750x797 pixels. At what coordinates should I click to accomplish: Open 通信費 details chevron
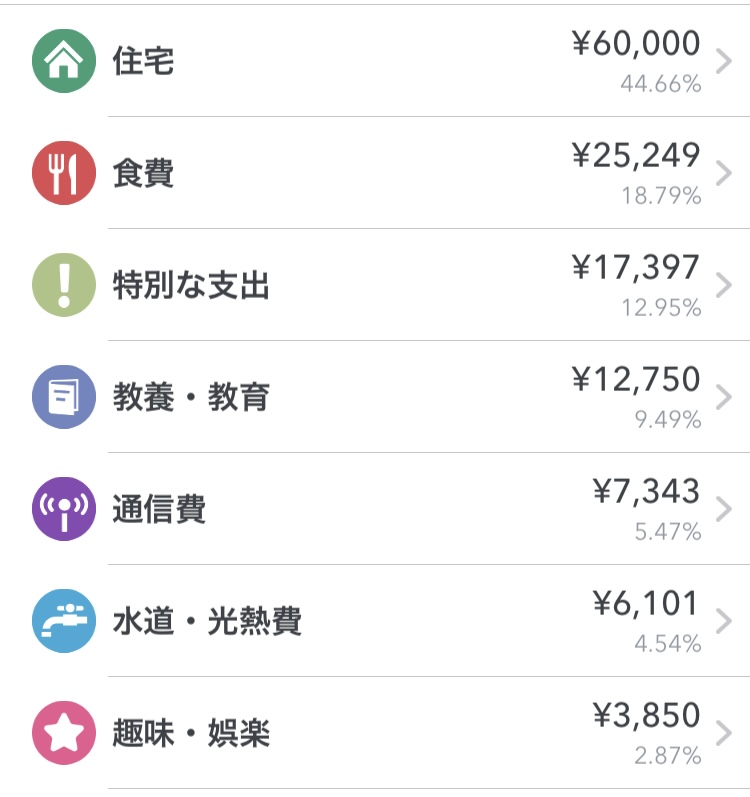724,509
